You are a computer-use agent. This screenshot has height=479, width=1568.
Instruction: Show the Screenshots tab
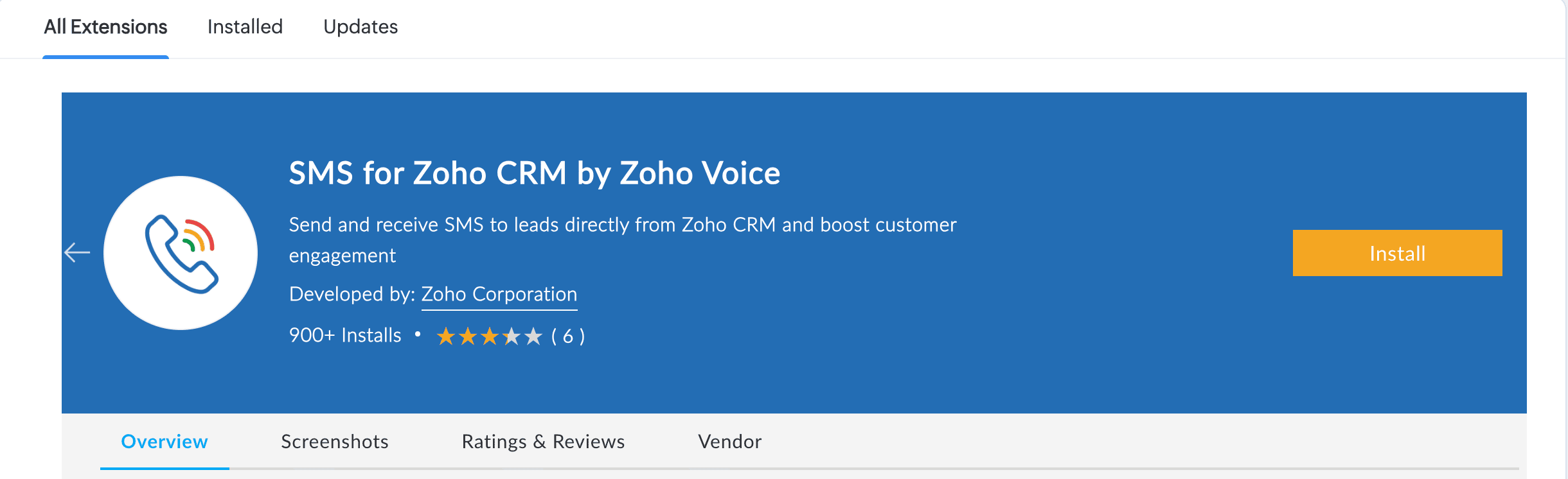tap(335, 442)
